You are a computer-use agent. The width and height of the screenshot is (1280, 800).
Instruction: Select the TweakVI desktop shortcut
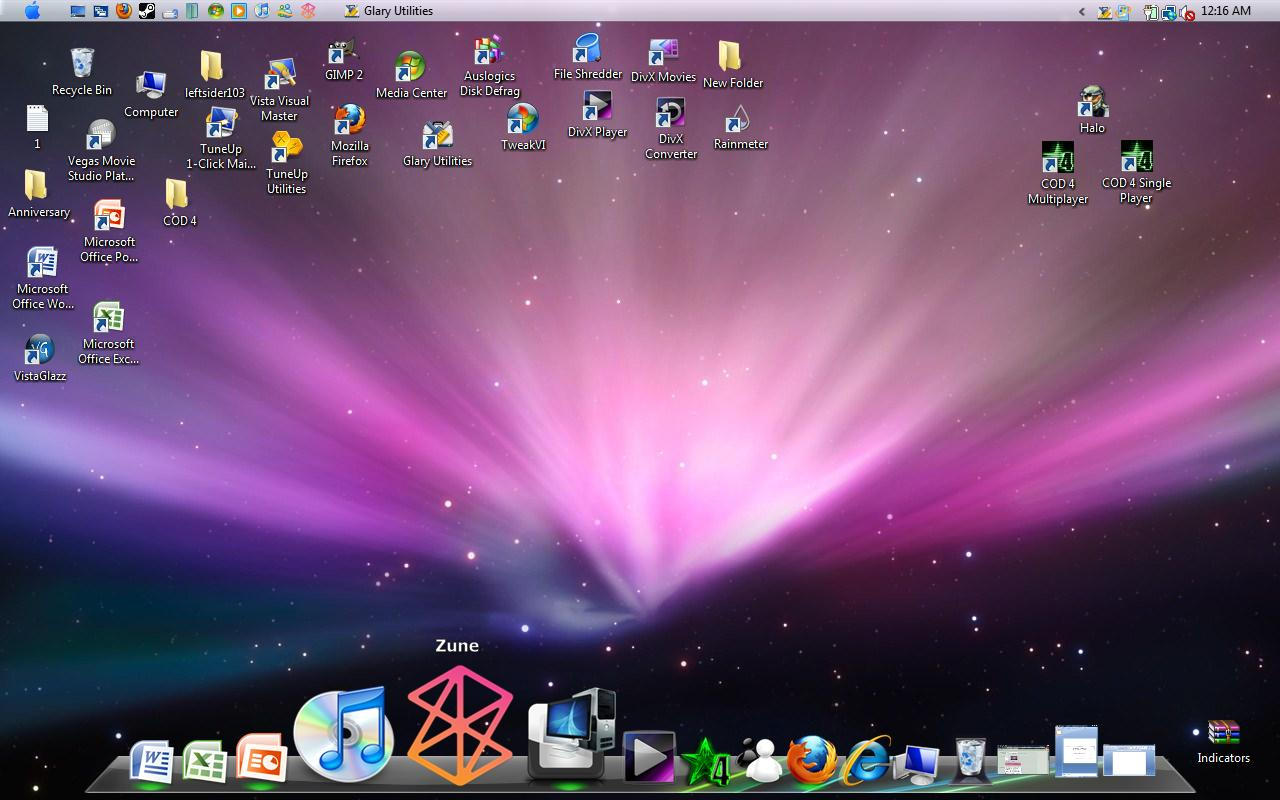pos(523,127)
